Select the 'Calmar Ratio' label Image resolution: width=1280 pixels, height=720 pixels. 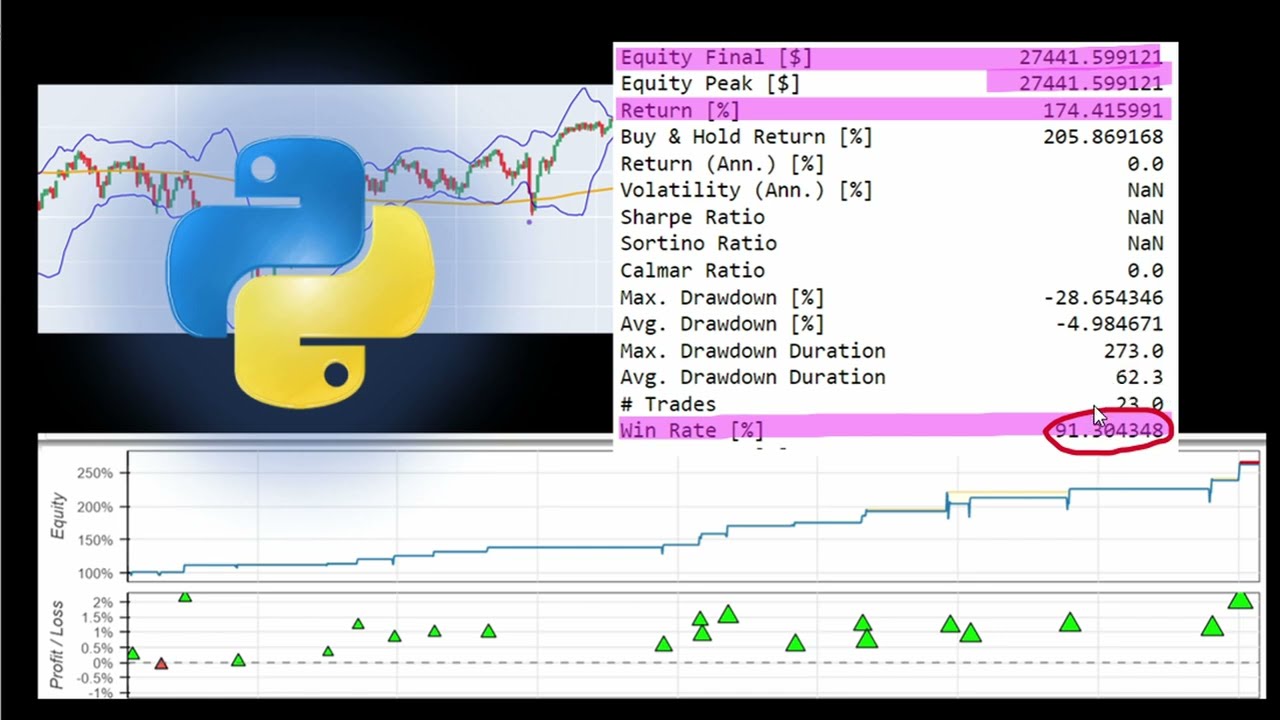[692, 270]
